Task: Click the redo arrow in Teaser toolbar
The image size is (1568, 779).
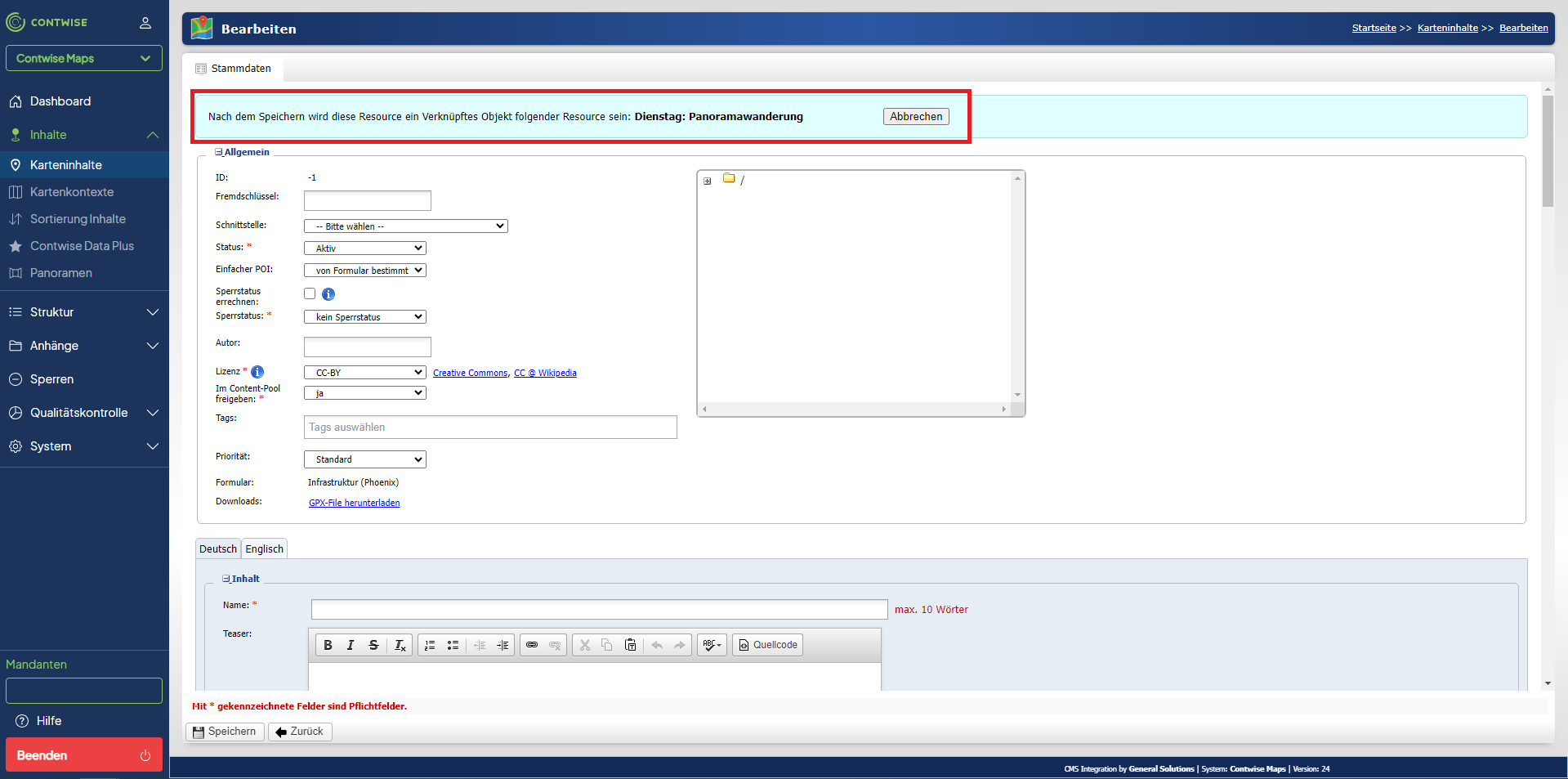Action: tap(680, 645)
